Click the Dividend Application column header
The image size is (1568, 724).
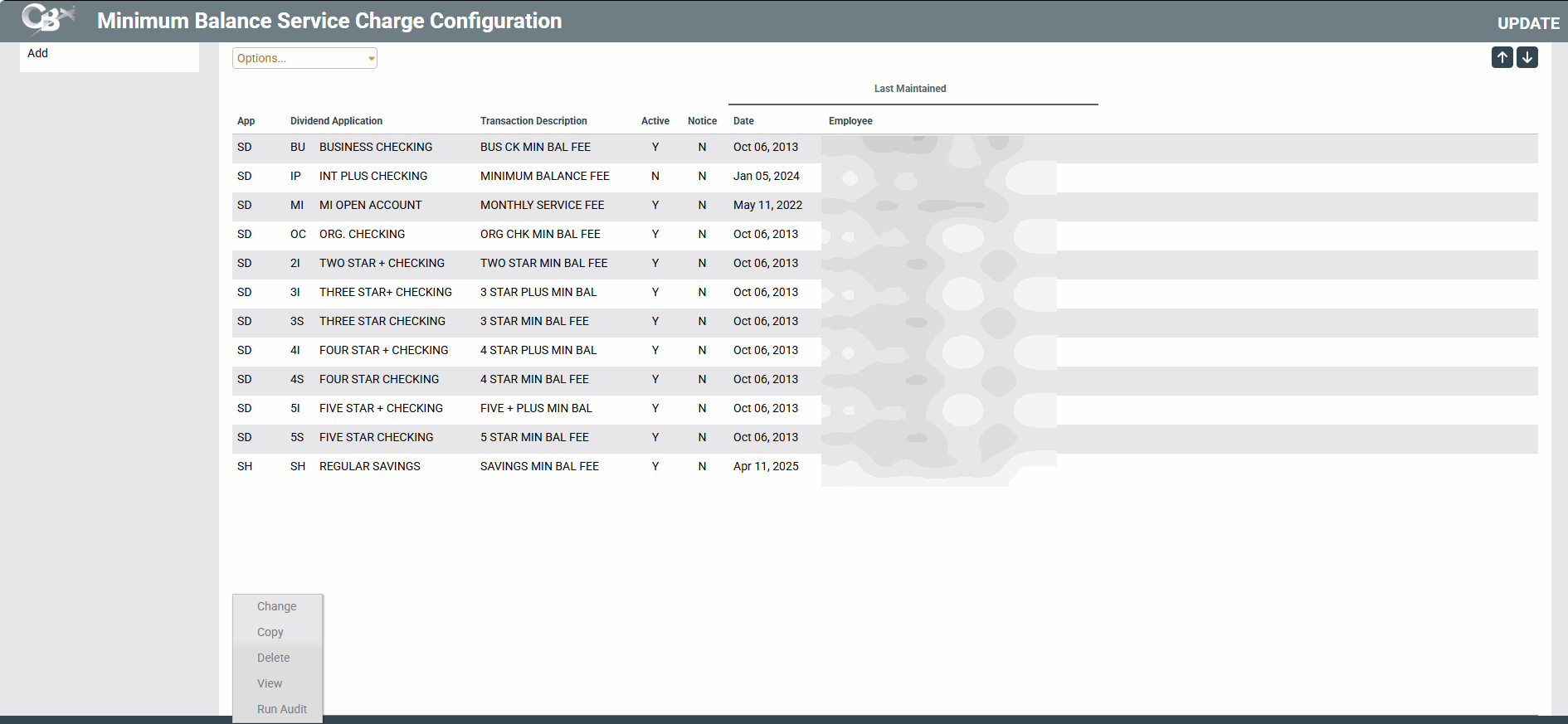336,121
